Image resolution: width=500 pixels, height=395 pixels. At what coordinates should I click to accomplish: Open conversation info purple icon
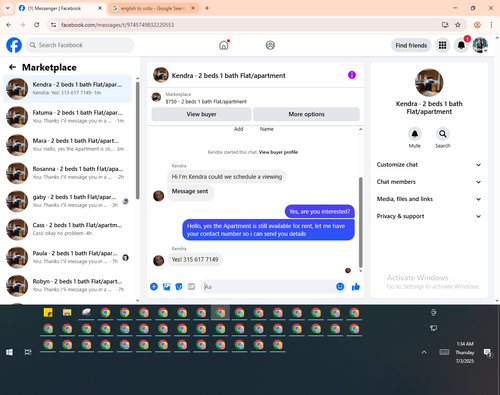point(352,75)
